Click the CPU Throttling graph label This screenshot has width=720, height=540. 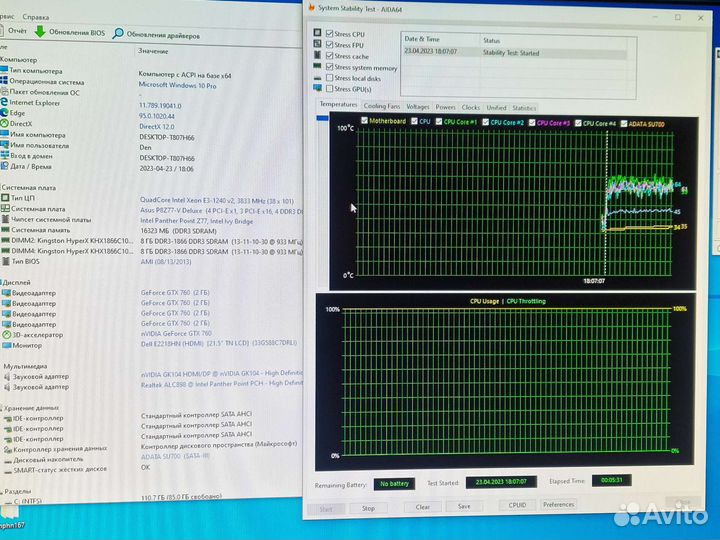pos(526,301)
